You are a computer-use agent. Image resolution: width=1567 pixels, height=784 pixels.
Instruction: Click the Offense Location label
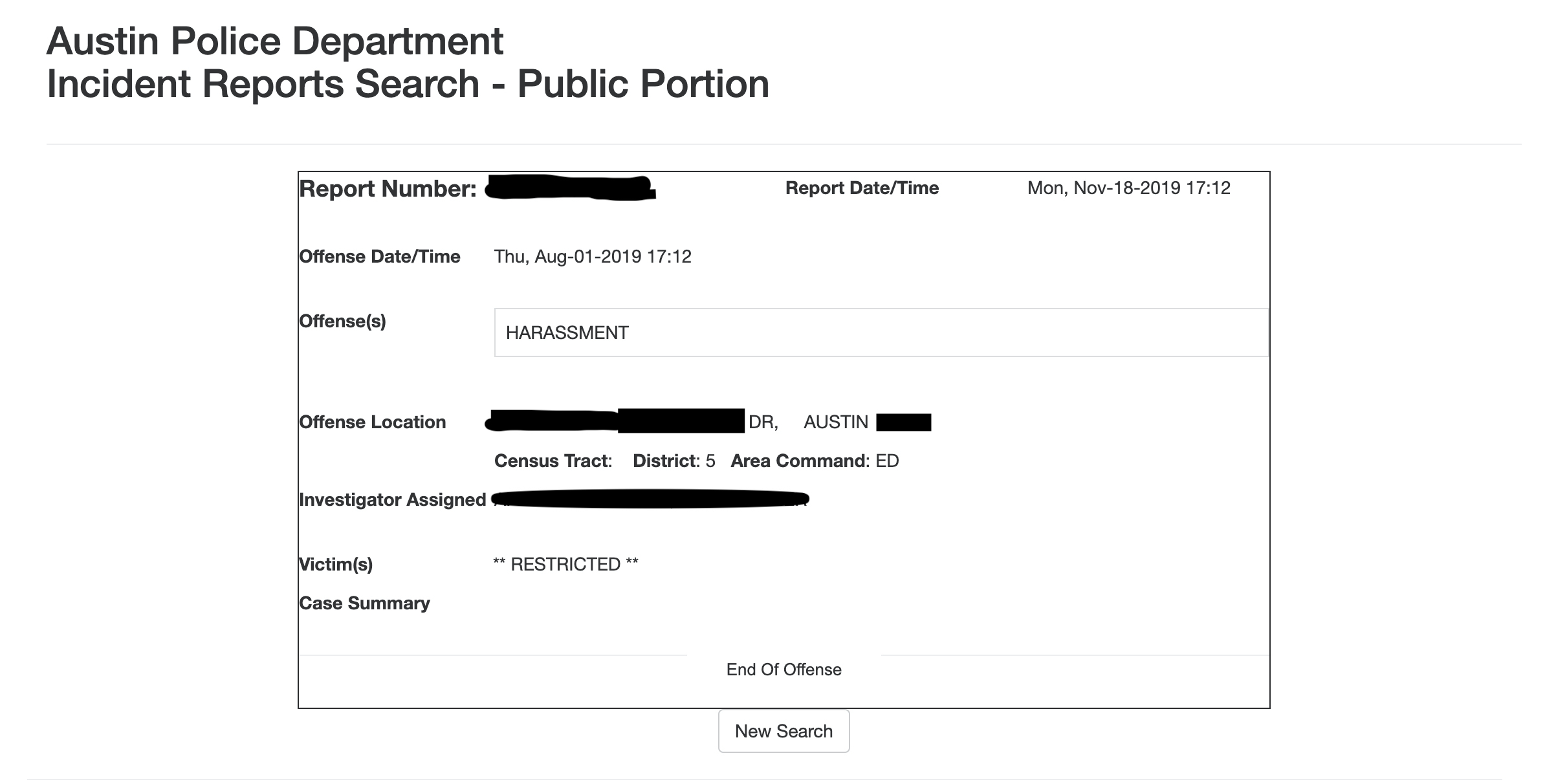point(372,422)
